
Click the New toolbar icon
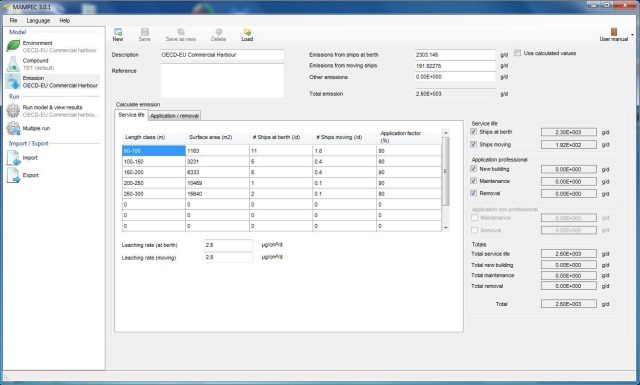(118, 32)
